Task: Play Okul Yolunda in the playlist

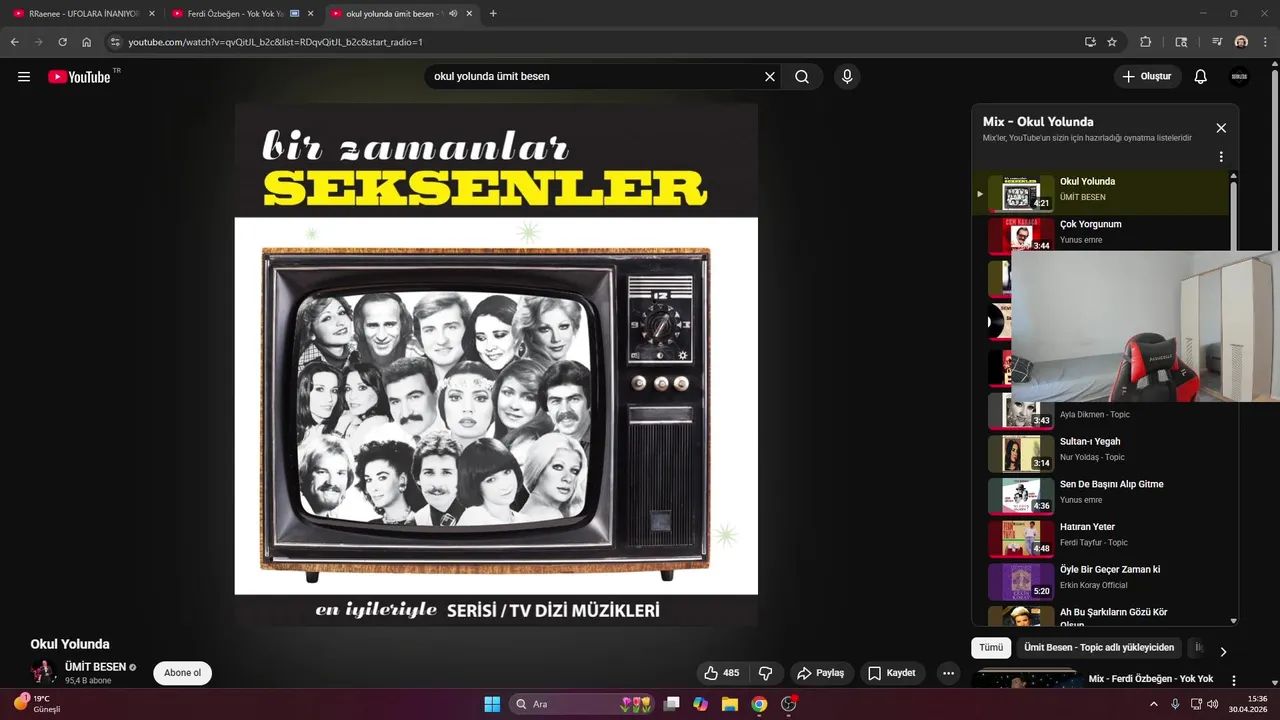Action: pyautogui.click(x=1101, y=193)
